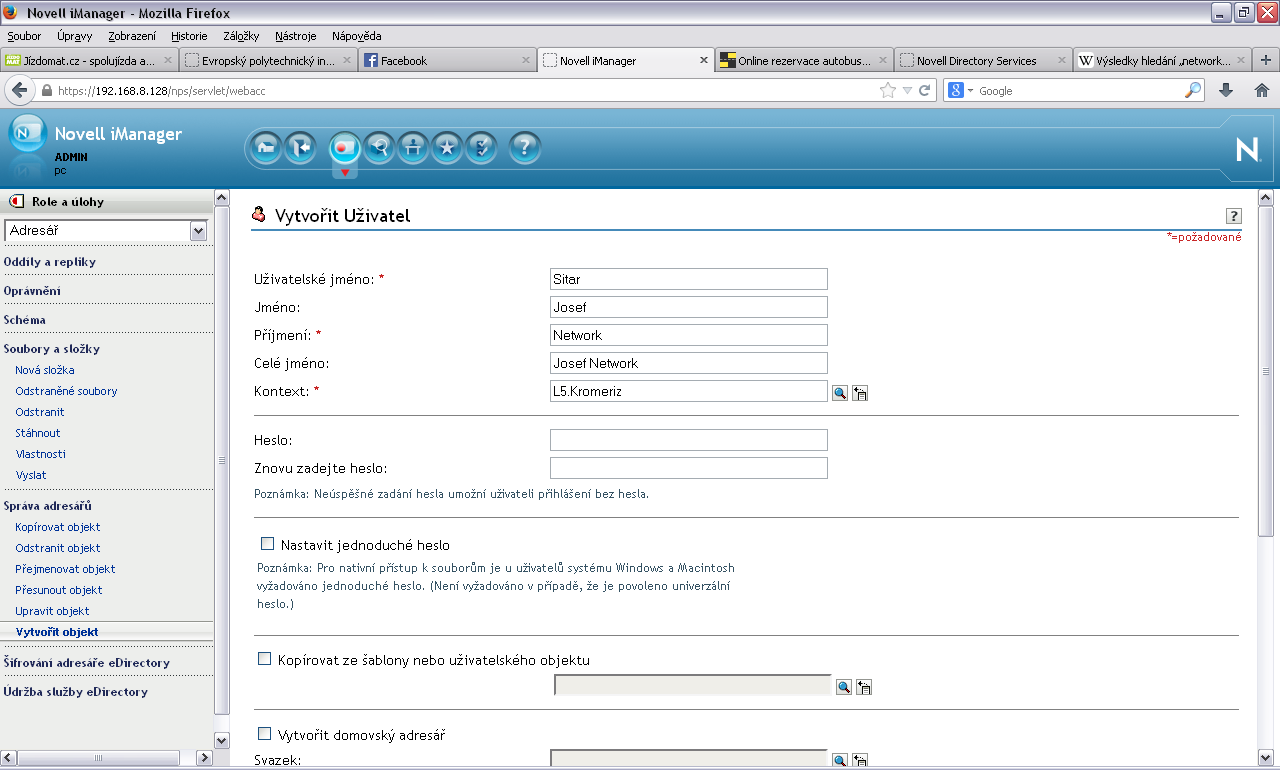1280x770 pixels.
Task: Click search magnifier in Google search box
Action: pyautogui.click(x=1193, y=90)
